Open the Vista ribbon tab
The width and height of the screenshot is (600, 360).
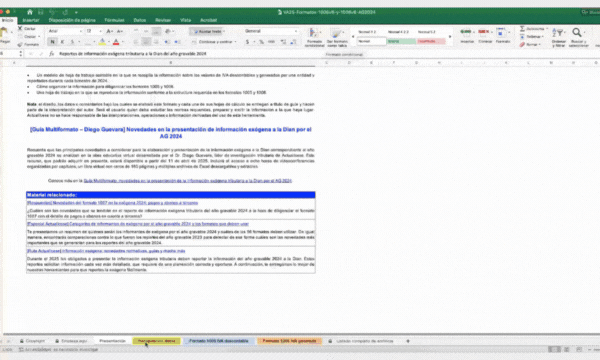pyautogui.click(x=185, y=20)
